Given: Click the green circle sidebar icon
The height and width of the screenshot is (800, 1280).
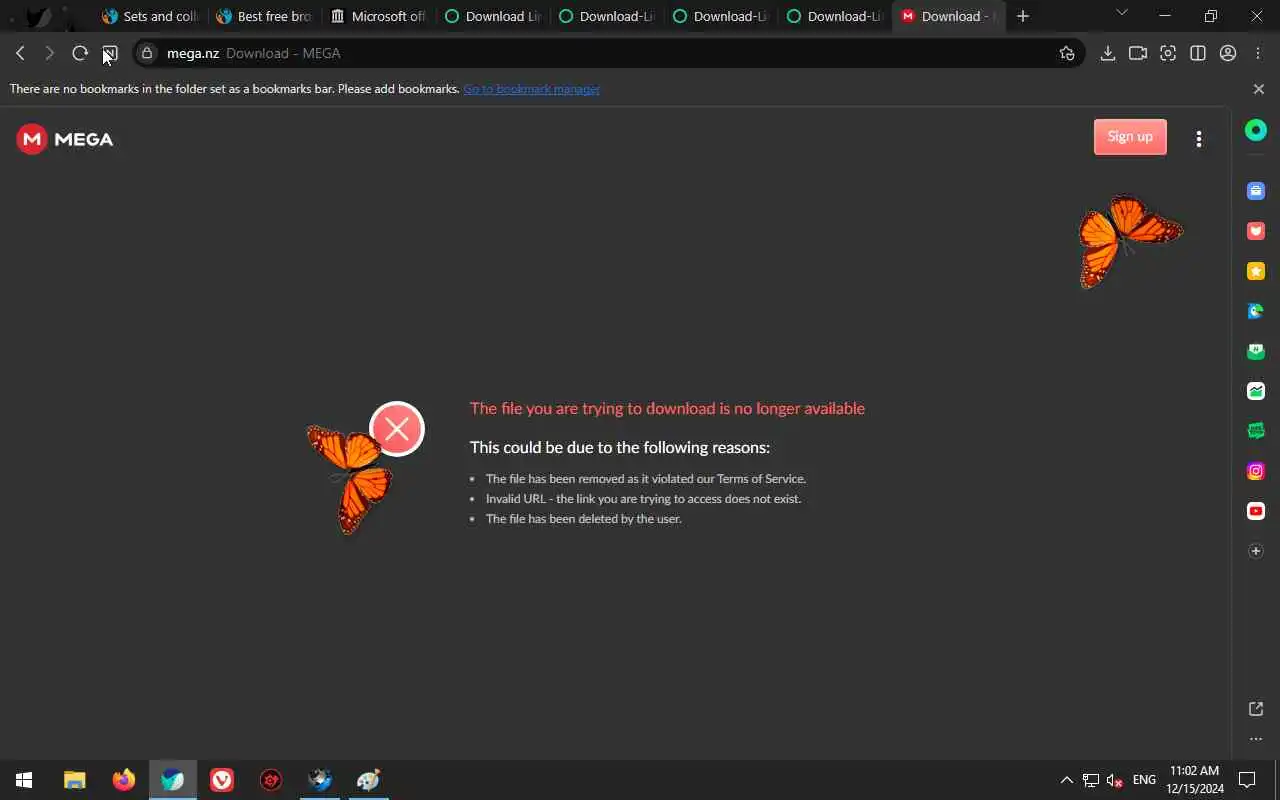Looking at the screenshot, I should pyautogui.click(x=1256, y=130).
